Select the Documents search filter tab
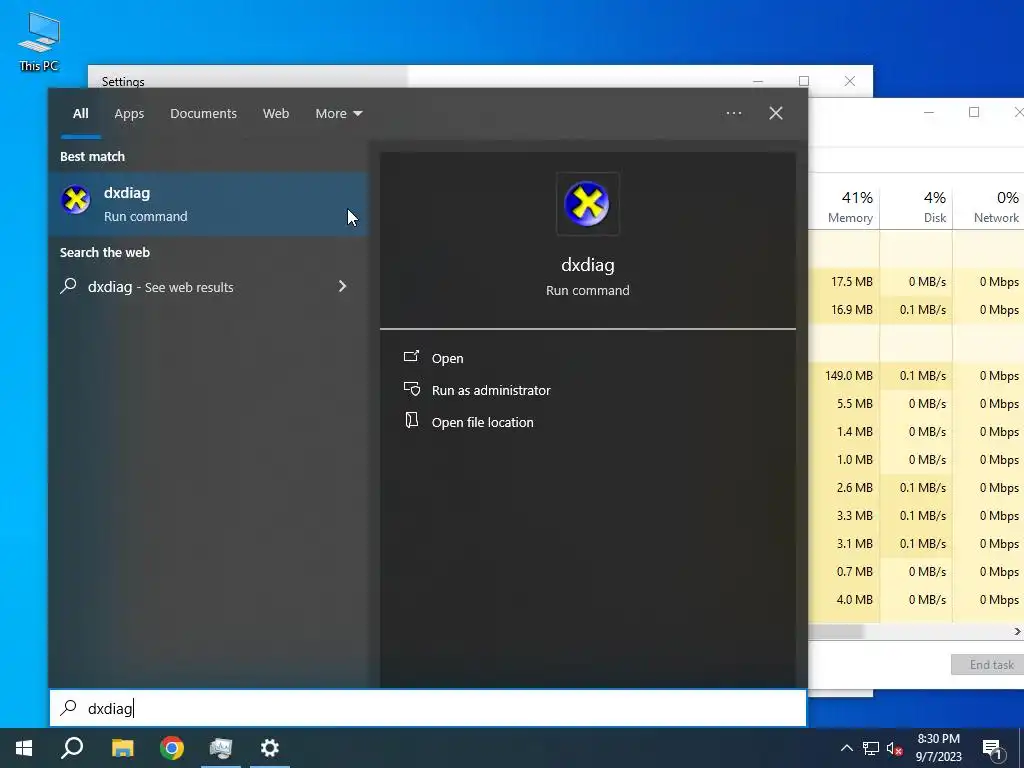The width and height of the screenshot is (1024, 768). coord(203,113)
